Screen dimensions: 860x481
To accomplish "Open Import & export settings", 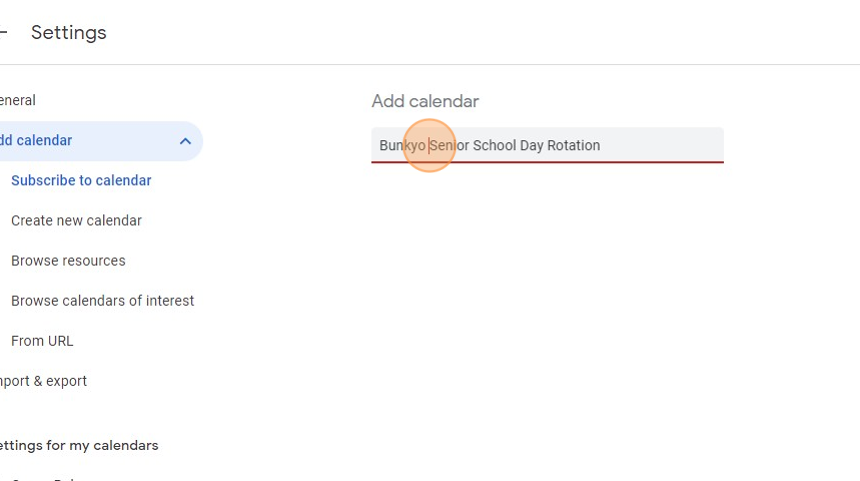I will [44, 381].
